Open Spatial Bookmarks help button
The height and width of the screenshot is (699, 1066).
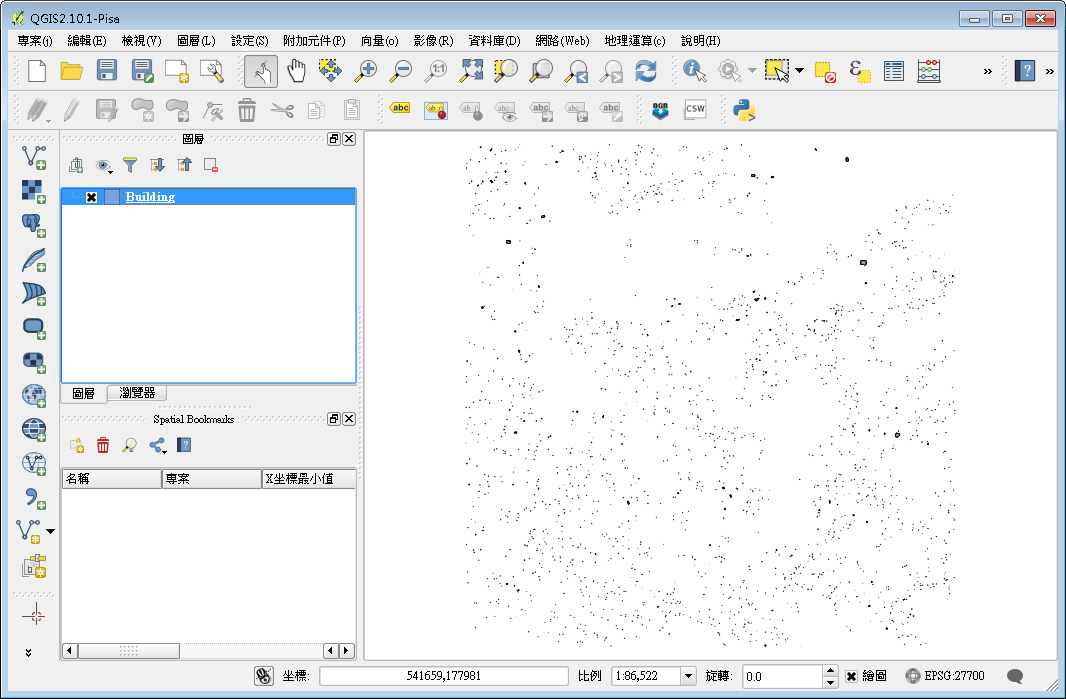coord(182,445)
